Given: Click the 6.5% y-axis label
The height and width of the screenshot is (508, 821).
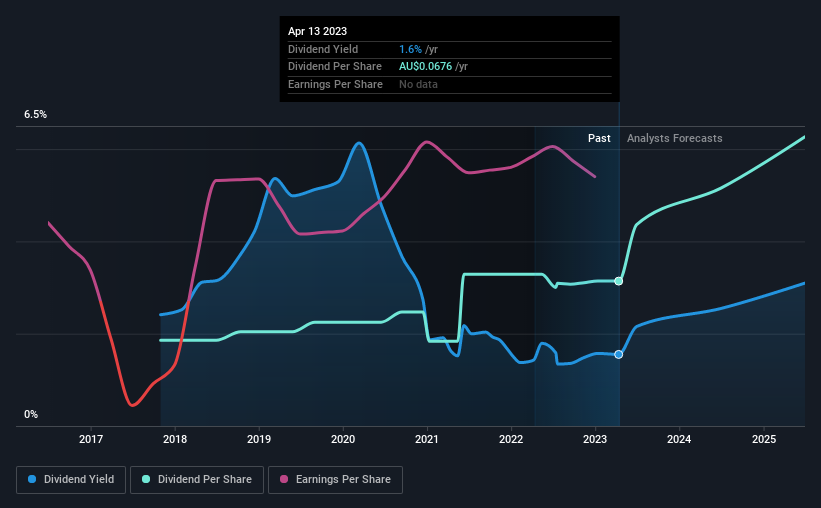Looking at the screenshot, I should coord(35,115).
